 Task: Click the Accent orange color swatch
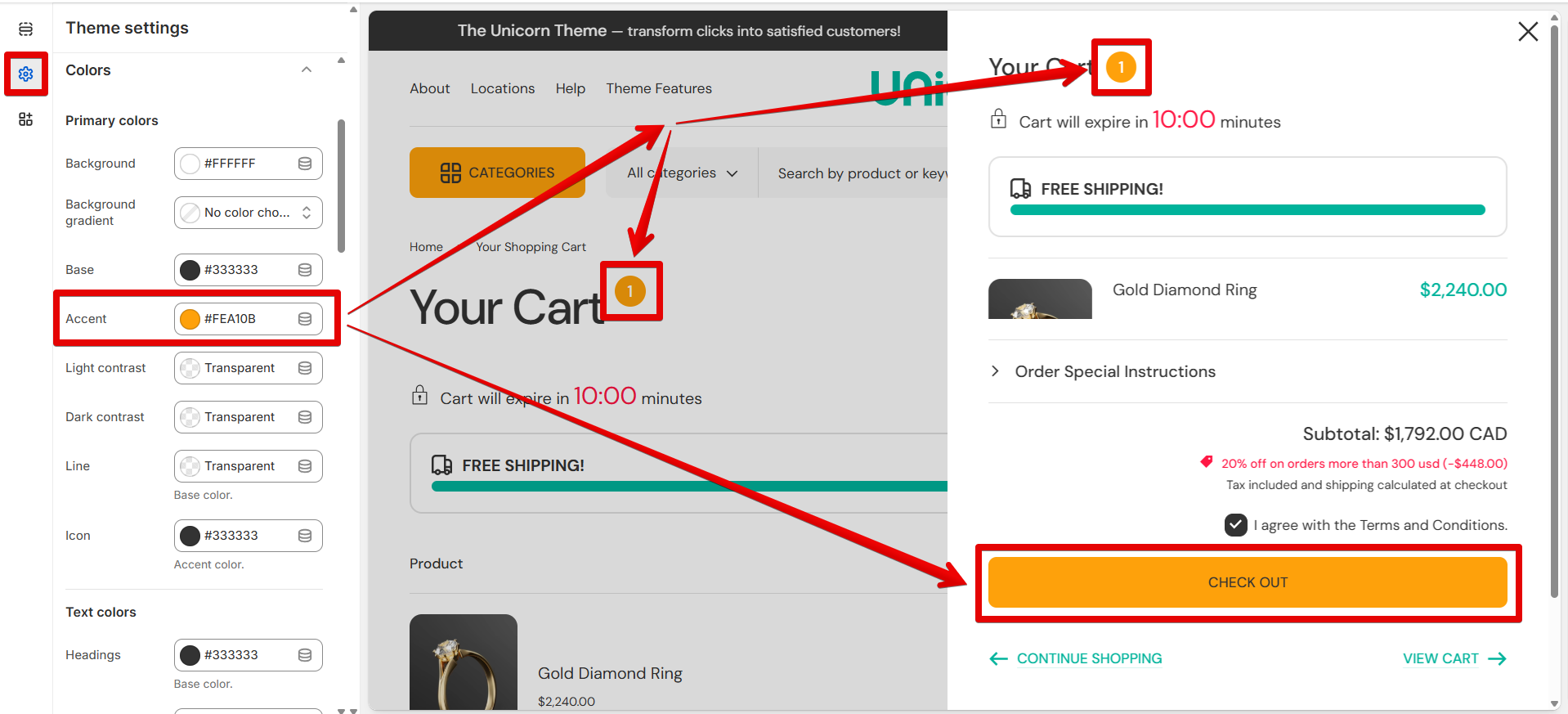(190, 319)
